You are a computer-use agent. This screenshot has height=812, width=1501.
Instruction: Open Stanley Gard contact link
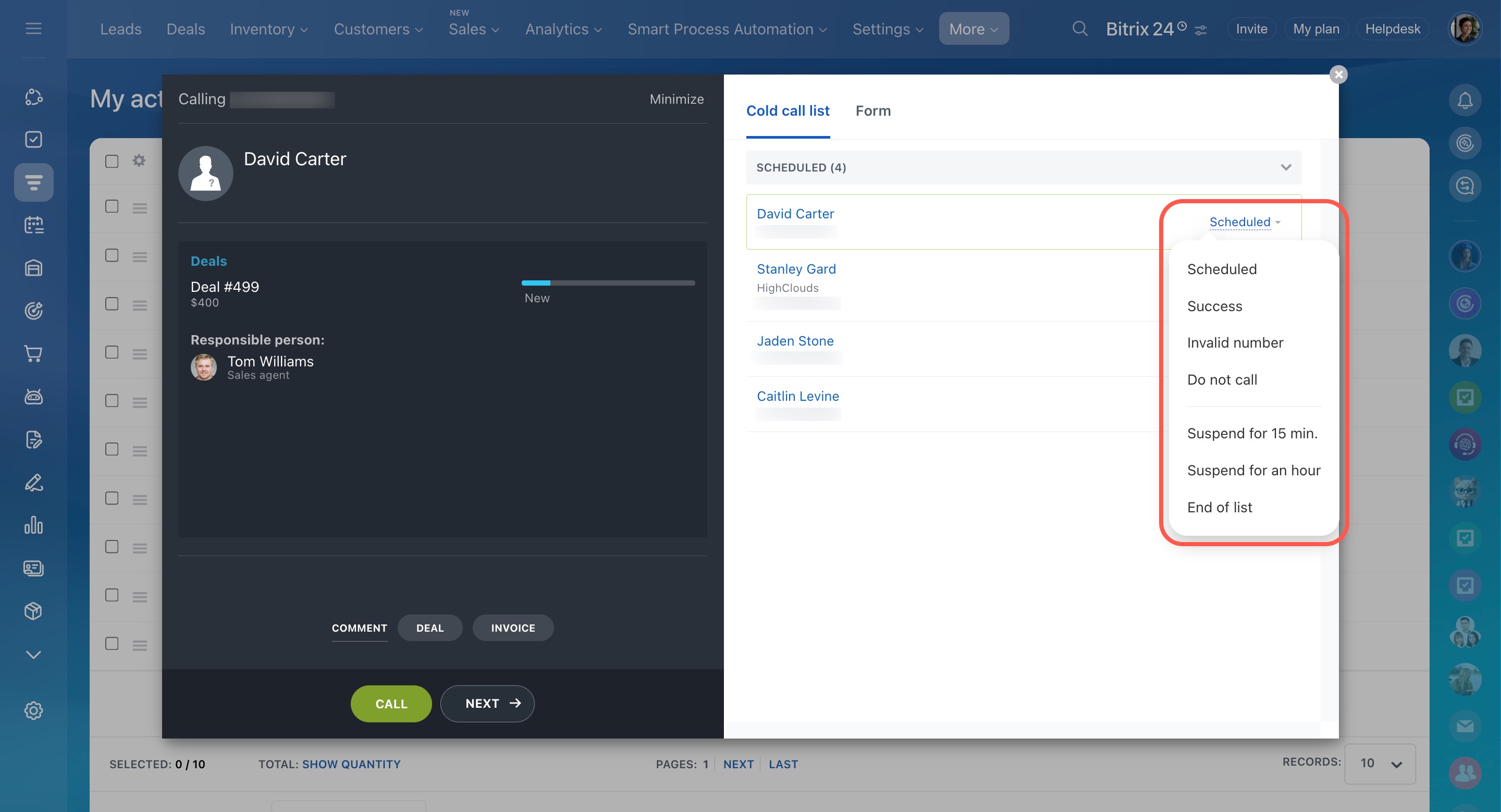(796, 269)
